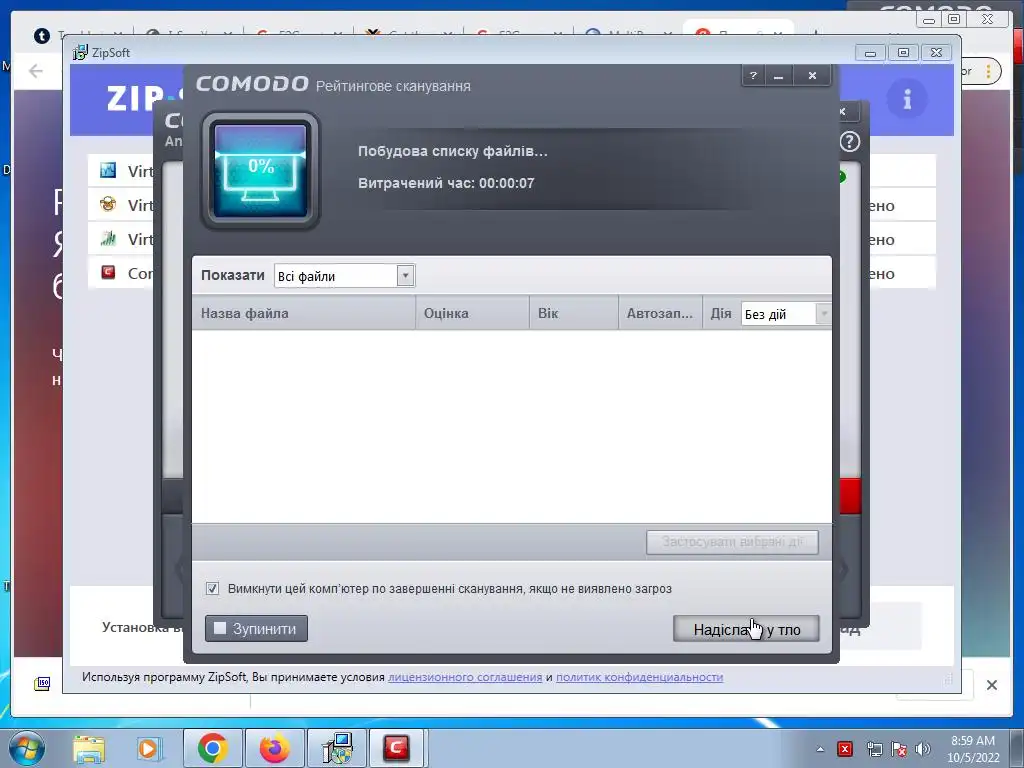Maximize the ZipSoft window
The height and width of the screenshot is (768, 1024).
click(x=903, y=52)
